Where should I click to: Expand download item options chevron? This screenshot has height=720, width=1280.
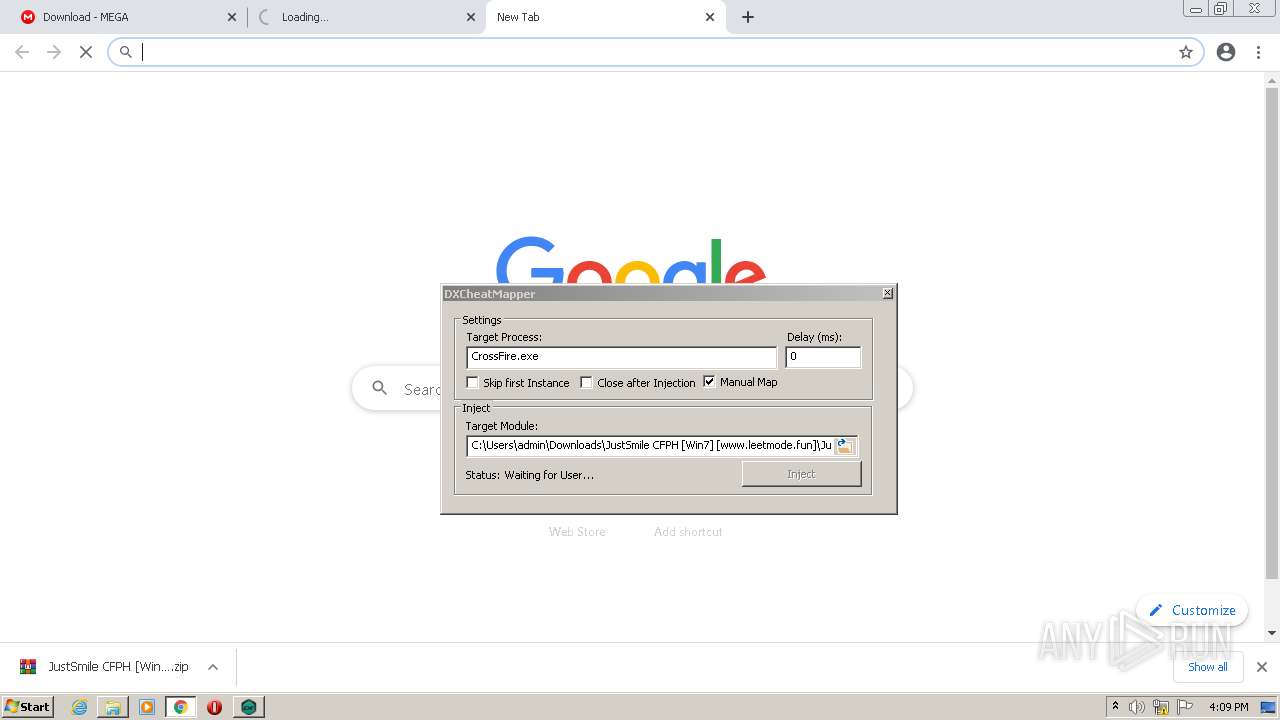pos(213,667)
